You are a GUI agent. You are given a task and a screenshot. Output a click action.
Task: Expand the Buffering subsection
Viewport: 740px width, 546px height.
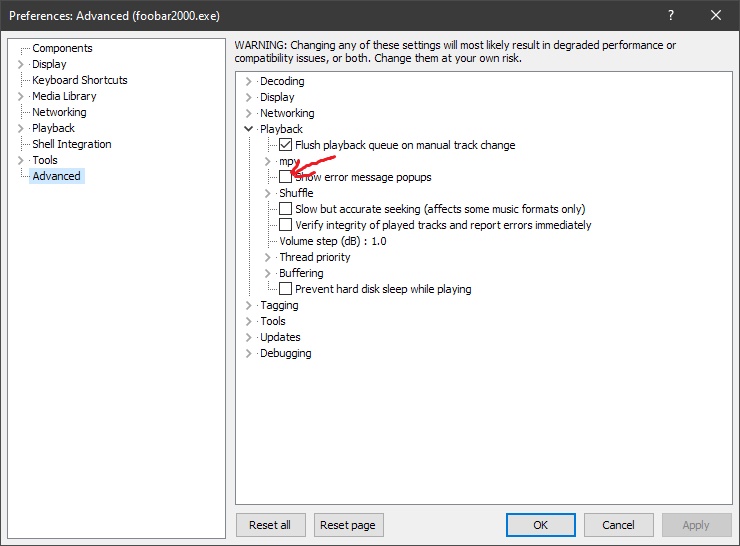[x=267, y=273]
